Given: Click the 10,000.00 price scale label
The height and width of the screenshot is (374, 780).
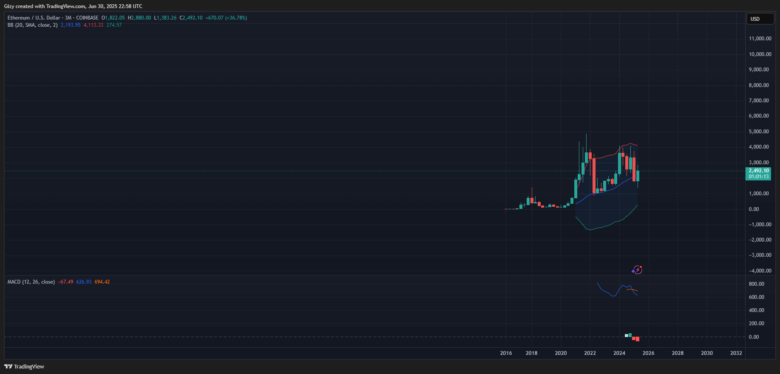Looking at the screenshot, I should pyautogui.click(x=760, y=54).
